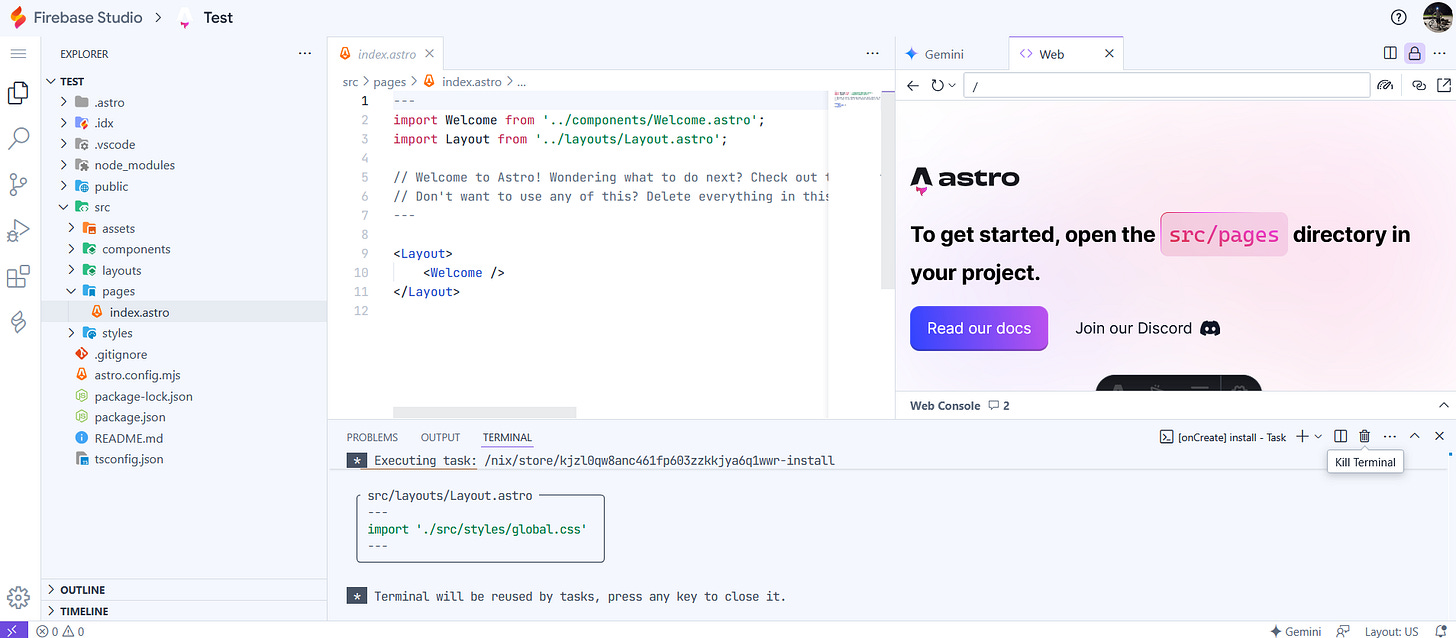Open preview in new window icon

pos(1443,86)
